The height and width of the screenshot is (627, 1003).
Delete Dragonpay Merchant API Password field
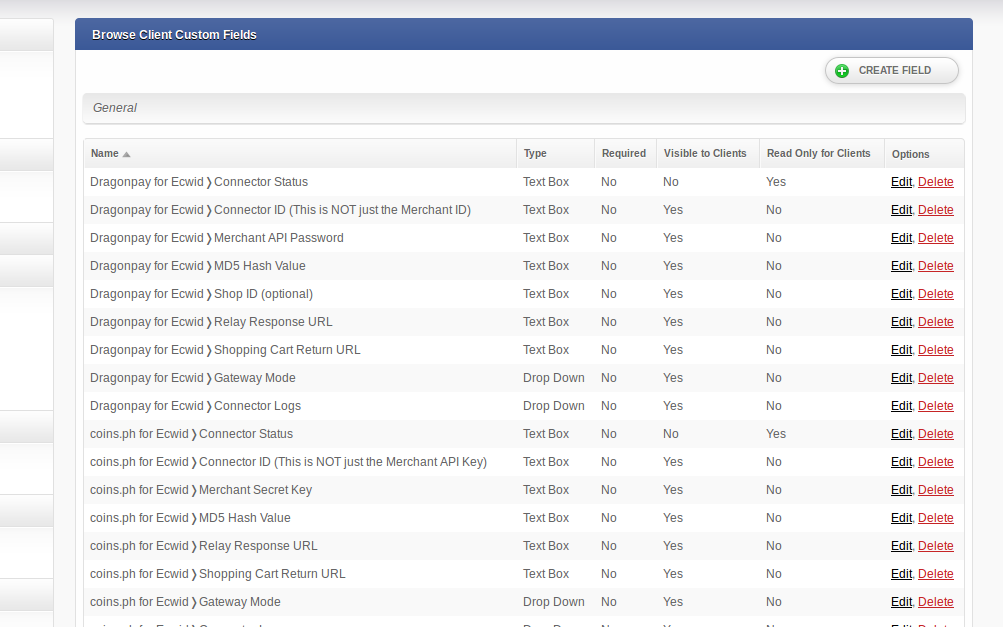[935, 238]
